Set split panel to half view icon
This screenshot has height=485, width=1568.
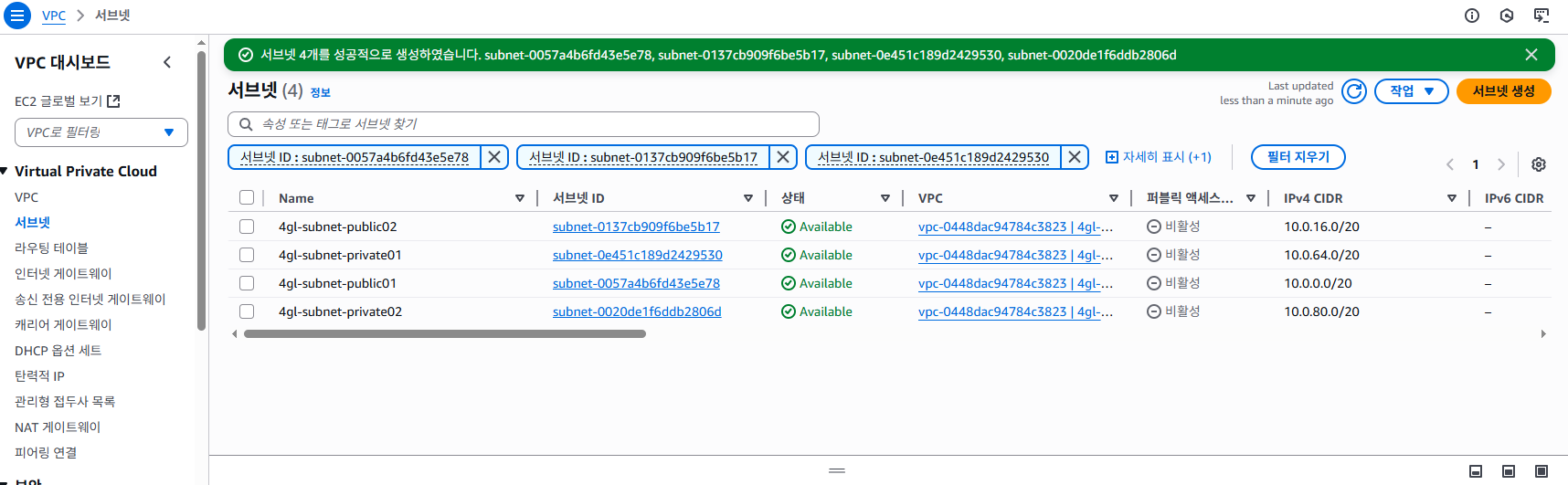pos(1508,471)
